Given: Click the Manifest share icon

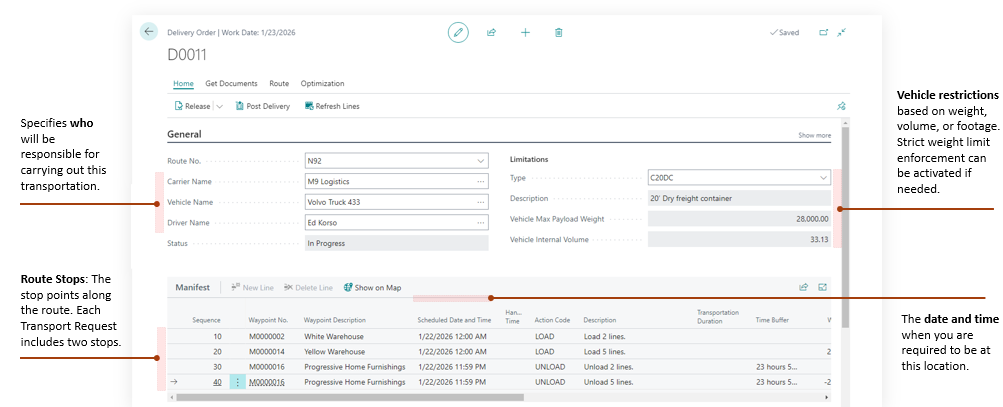Looking at the screenshot, I should (x=803, y=287).
